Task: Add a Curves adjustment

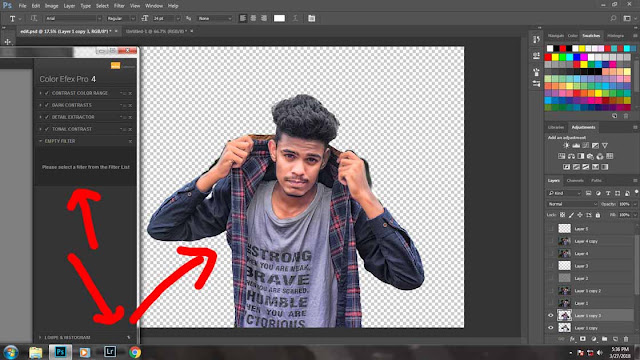Action: tap(586, 145)
